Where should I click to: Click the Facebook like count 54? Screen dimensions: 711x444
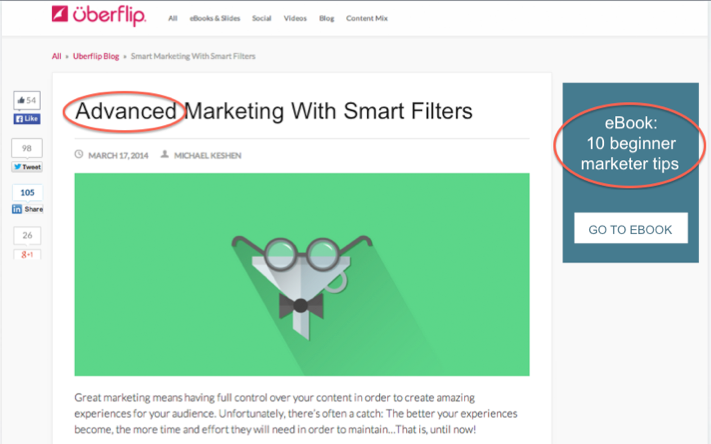tap(27, 100)
